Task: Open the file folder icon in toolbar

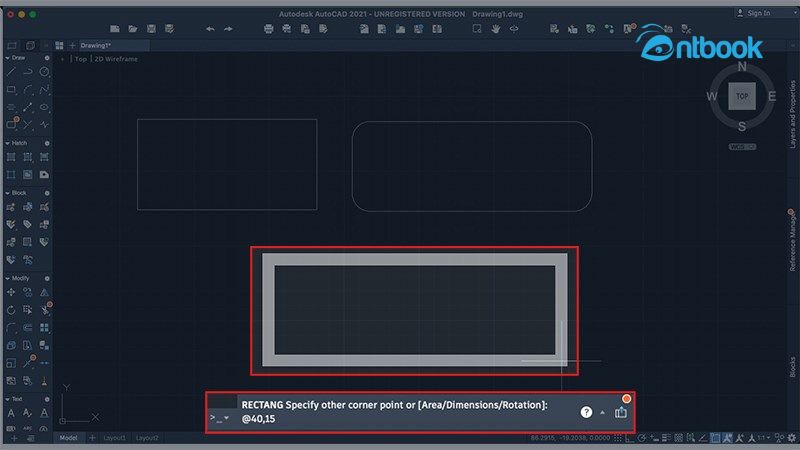Action: click(133, 29)
